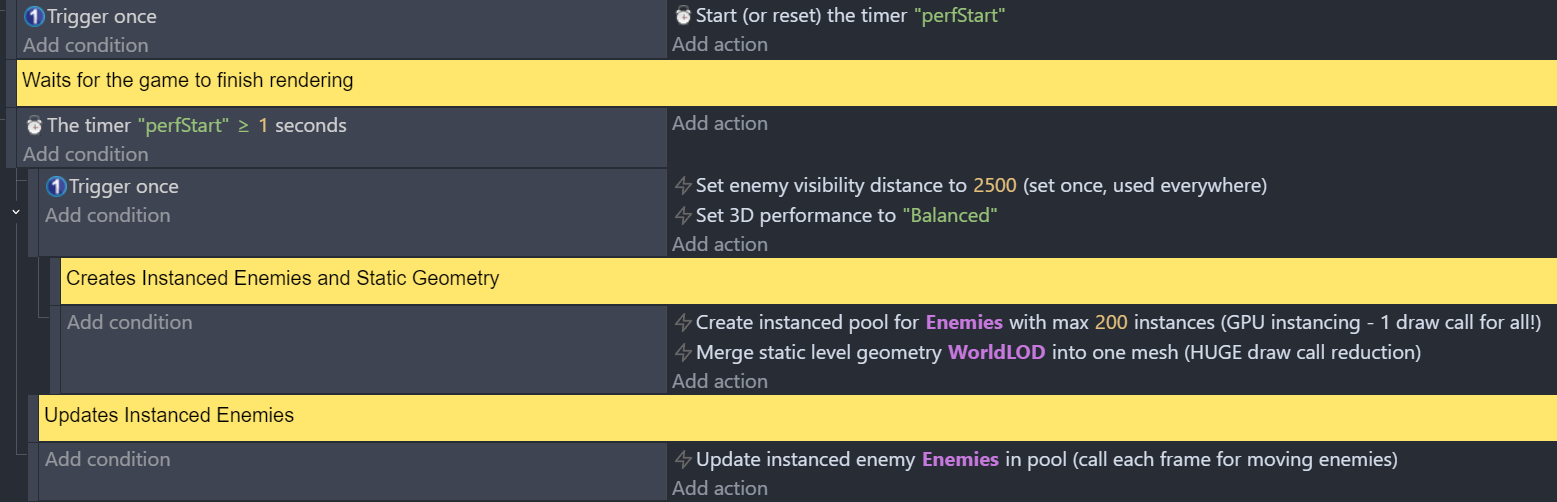
Task: Add a condition beside the Create instanced pool action
Action: tap(129, 322)
